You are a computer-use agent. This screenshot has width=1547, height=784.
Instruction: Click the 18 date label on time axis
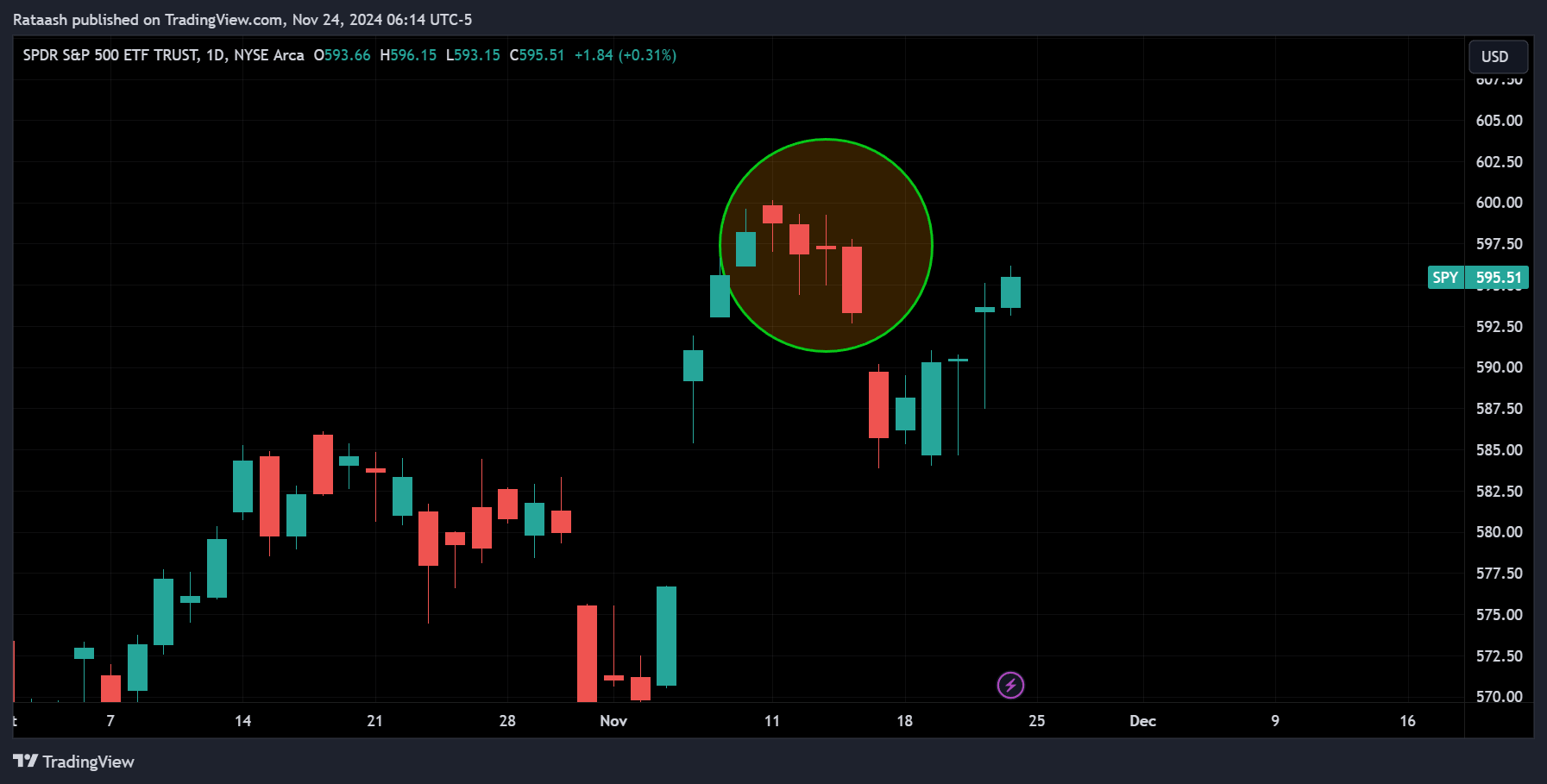click(904, 721)
